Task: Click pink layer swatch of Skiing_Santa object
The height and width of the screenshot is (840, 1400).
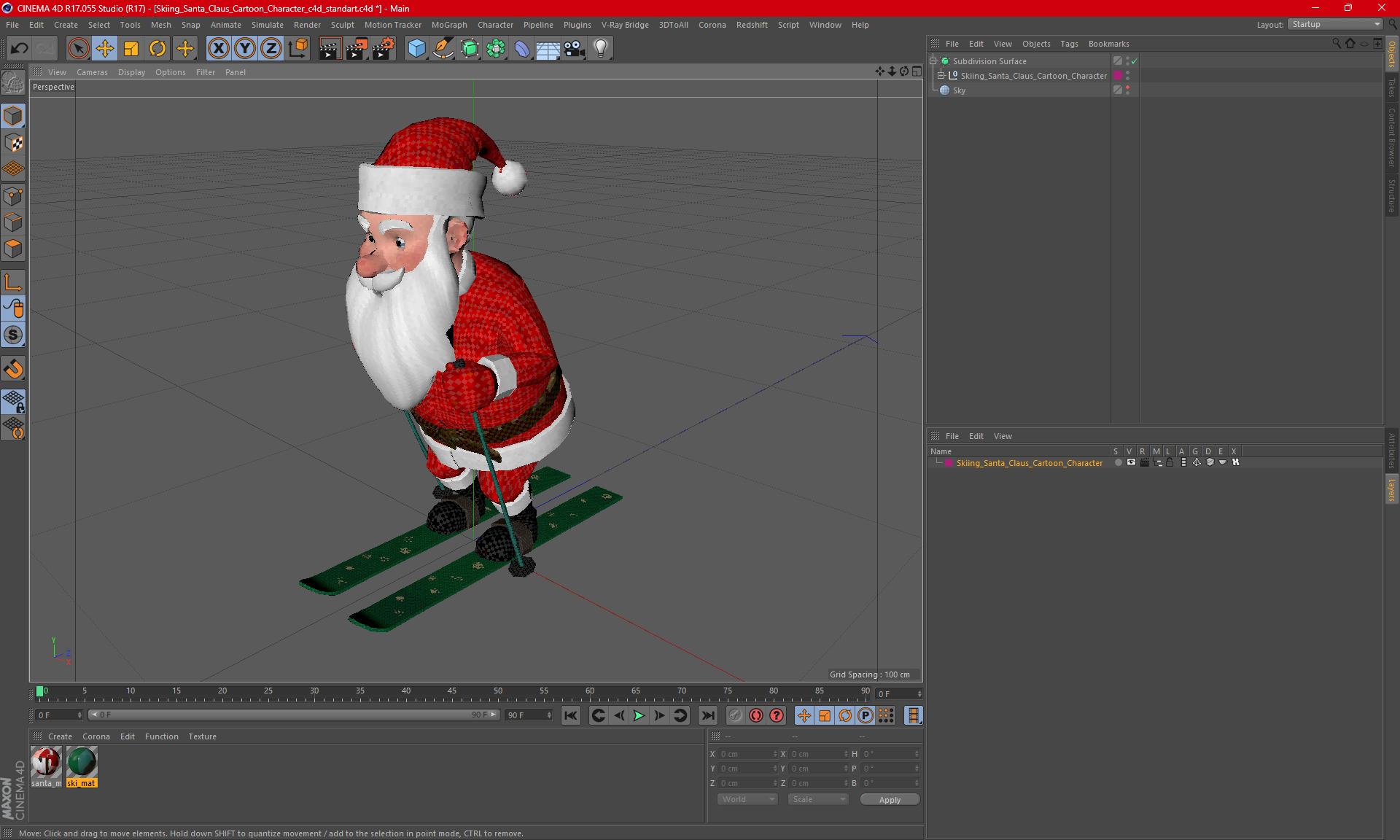Action: tap(1118, 76)
